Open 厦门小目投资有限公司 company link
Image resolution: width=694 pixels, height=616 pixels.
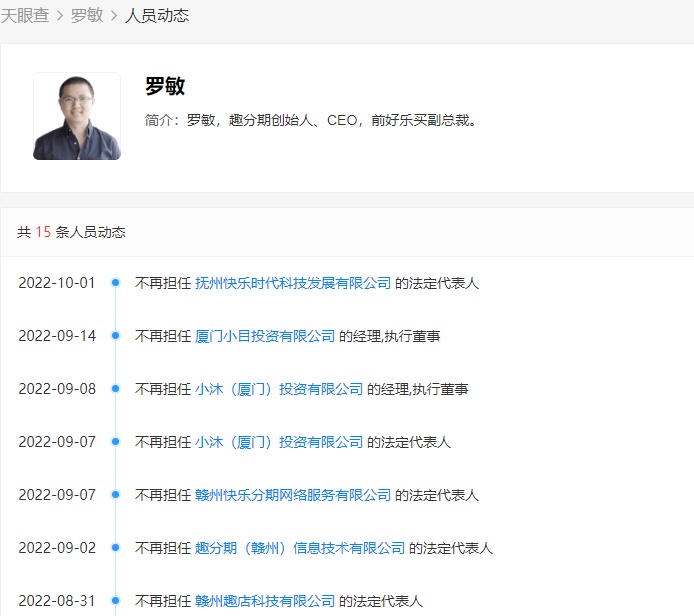coord(265,336)
